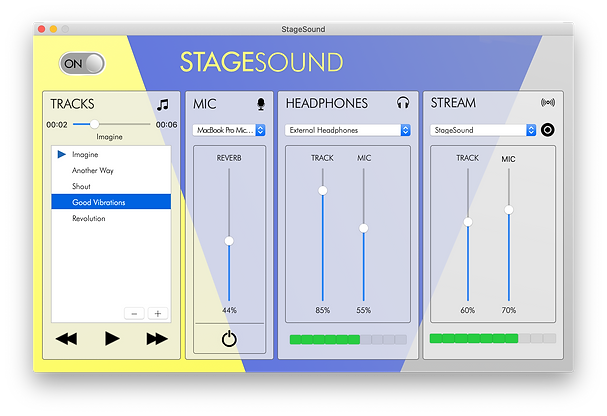
Task: Click the MIC panel heading
Action: coord(205,104)
